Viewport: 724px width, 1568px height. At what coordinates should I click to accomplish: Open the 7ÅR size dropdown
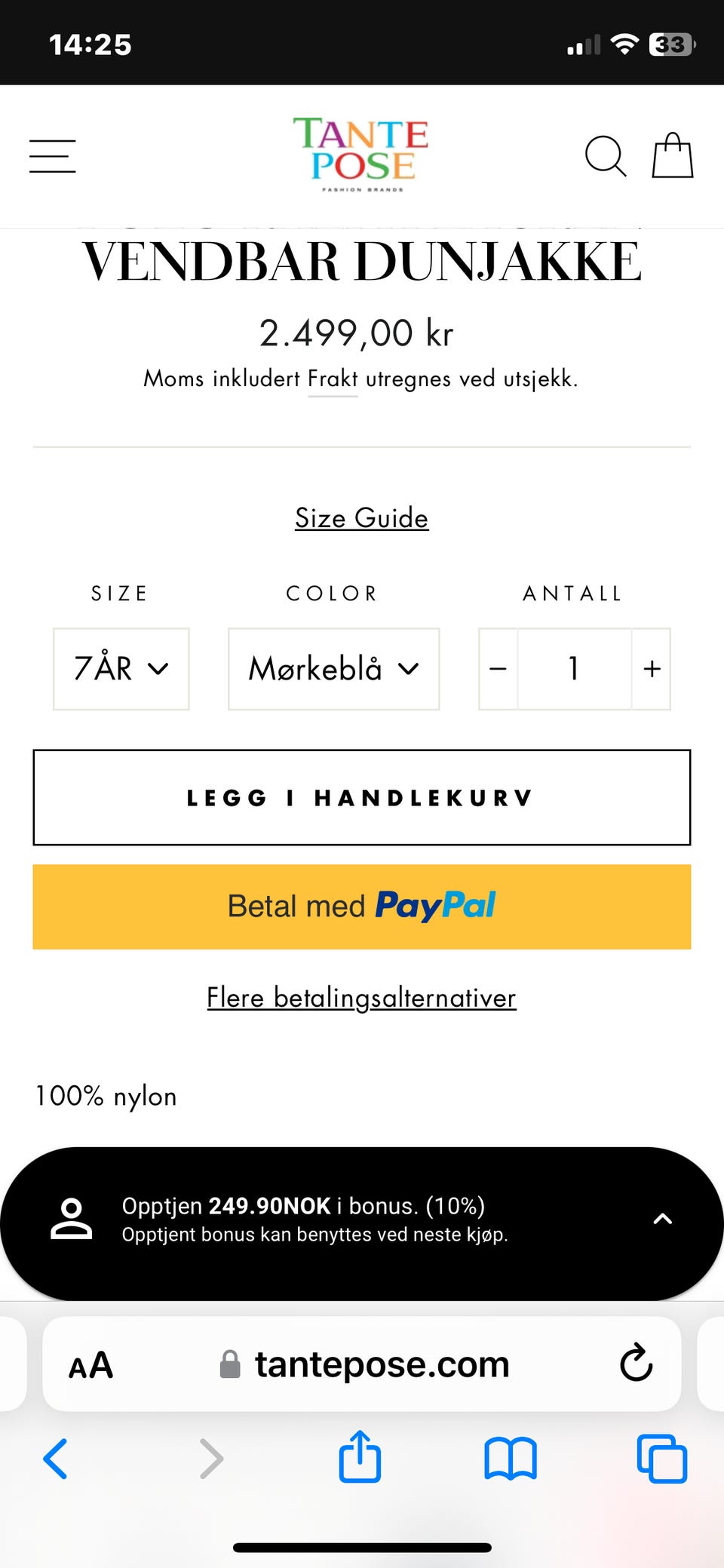click(121, 669)
